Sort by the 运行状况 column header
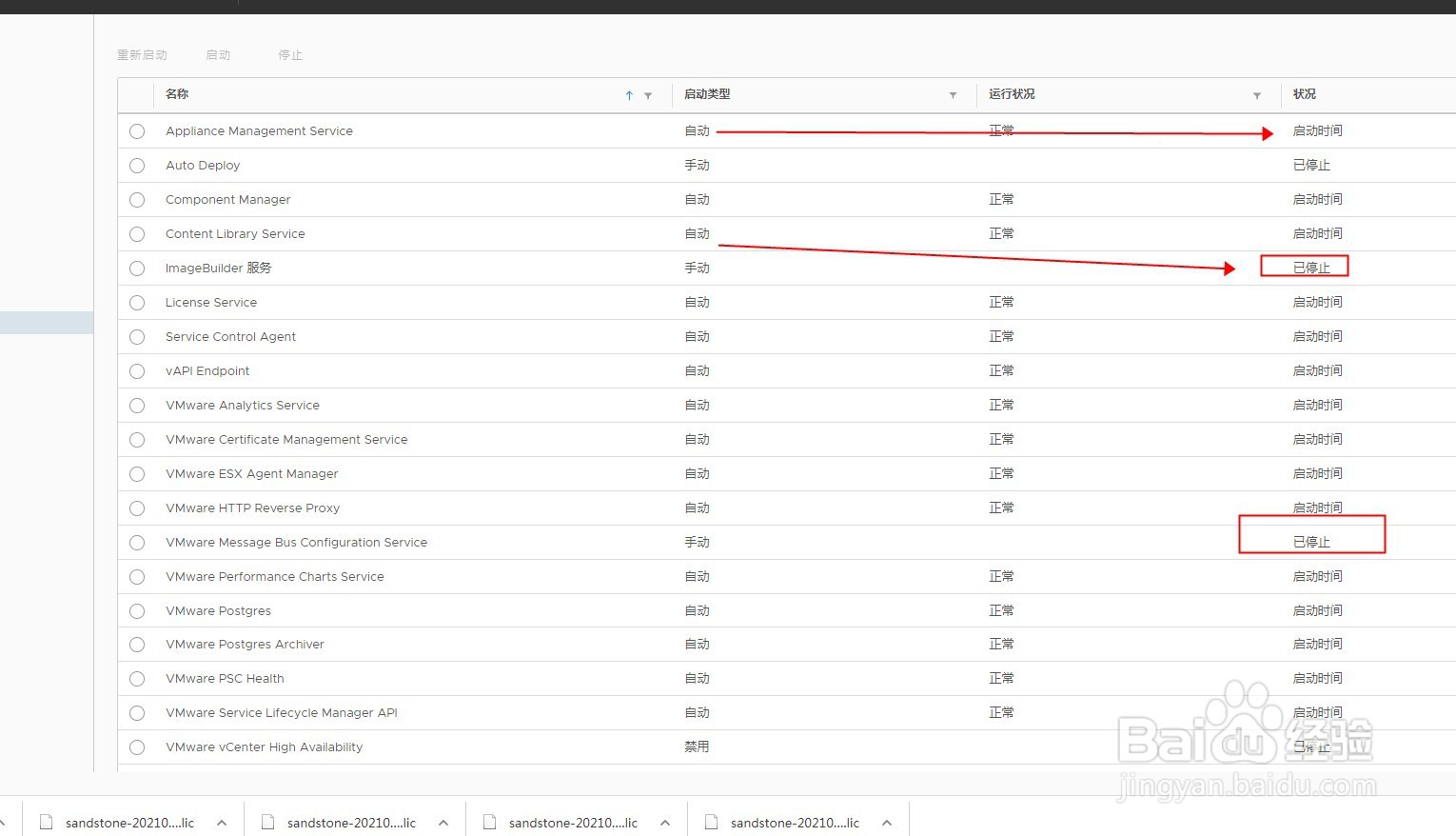Image resolution: width=1456 pixels, height=836 pixels. point(1012,94)
